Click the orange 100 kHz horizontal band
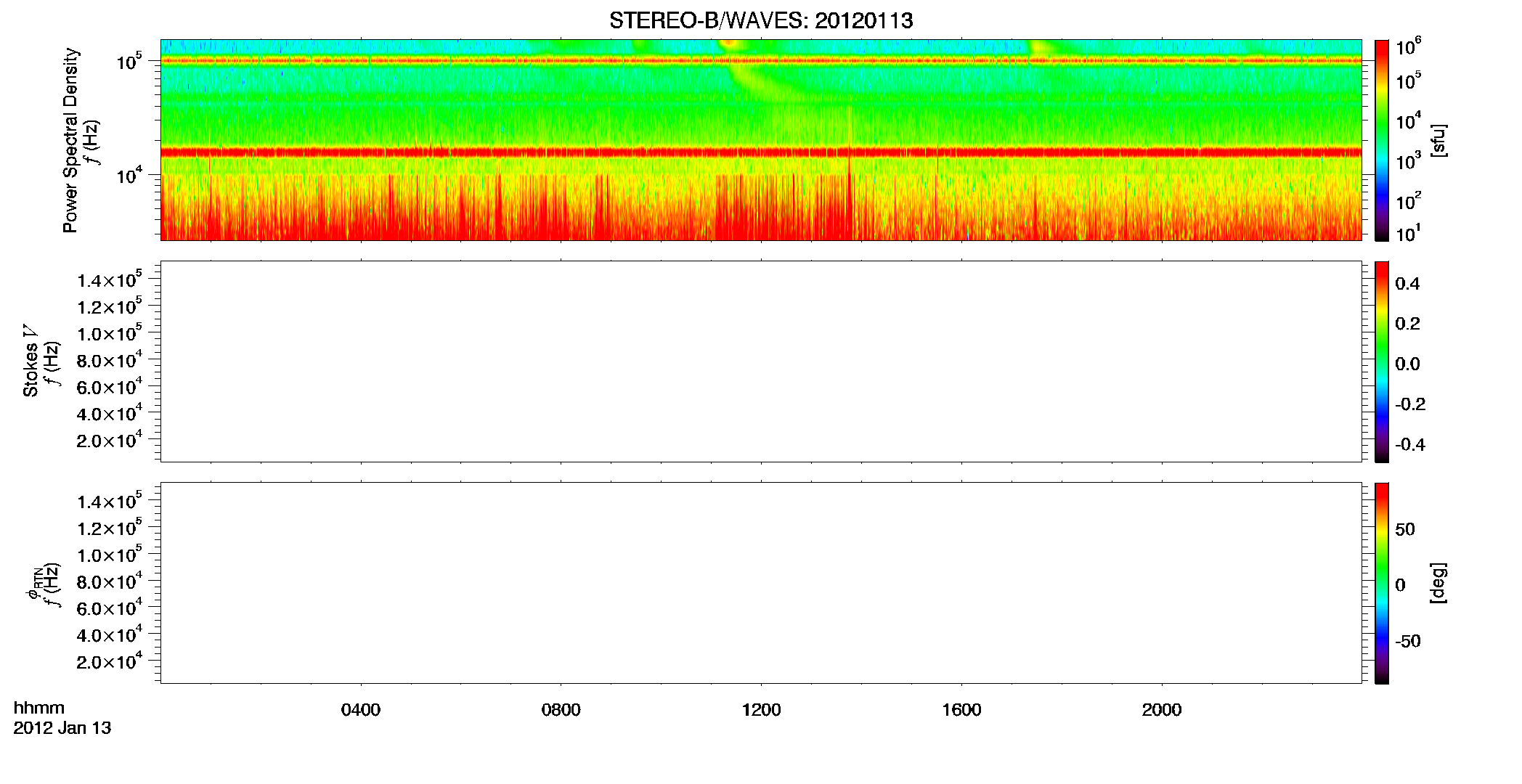Screen dimensions: 1522x784 click(761, 61)
